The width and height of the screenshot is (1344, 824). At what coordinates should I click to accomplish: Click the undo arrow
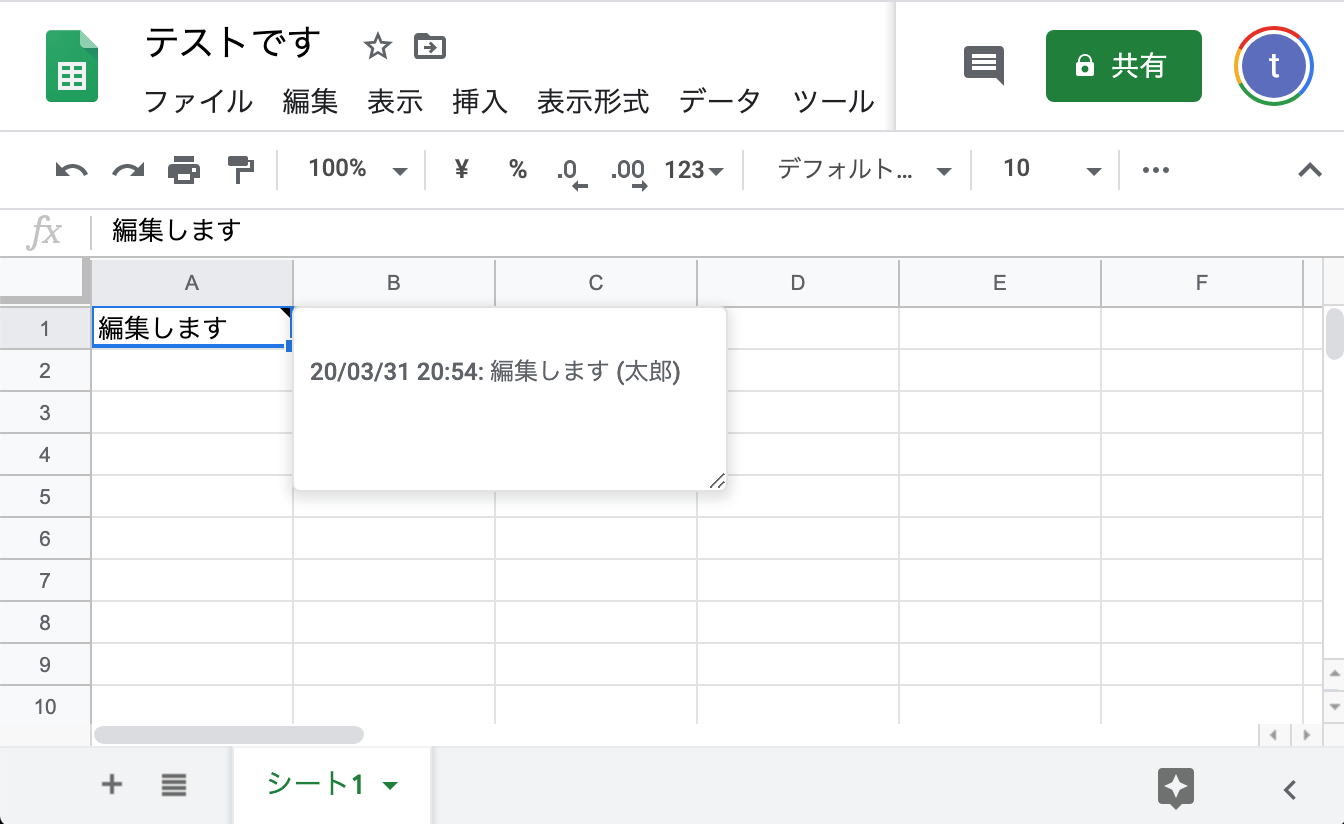pos(68,169)
